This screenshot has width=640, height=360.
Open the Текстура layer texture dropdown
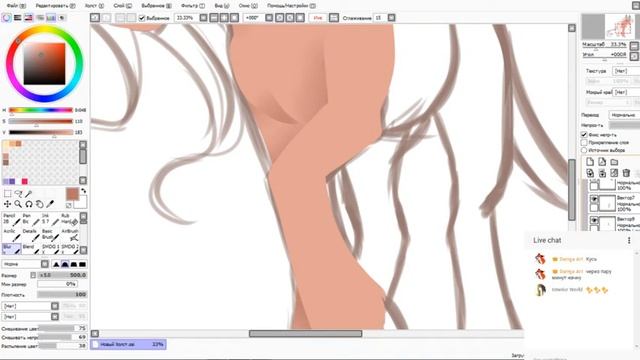(626, 71)
